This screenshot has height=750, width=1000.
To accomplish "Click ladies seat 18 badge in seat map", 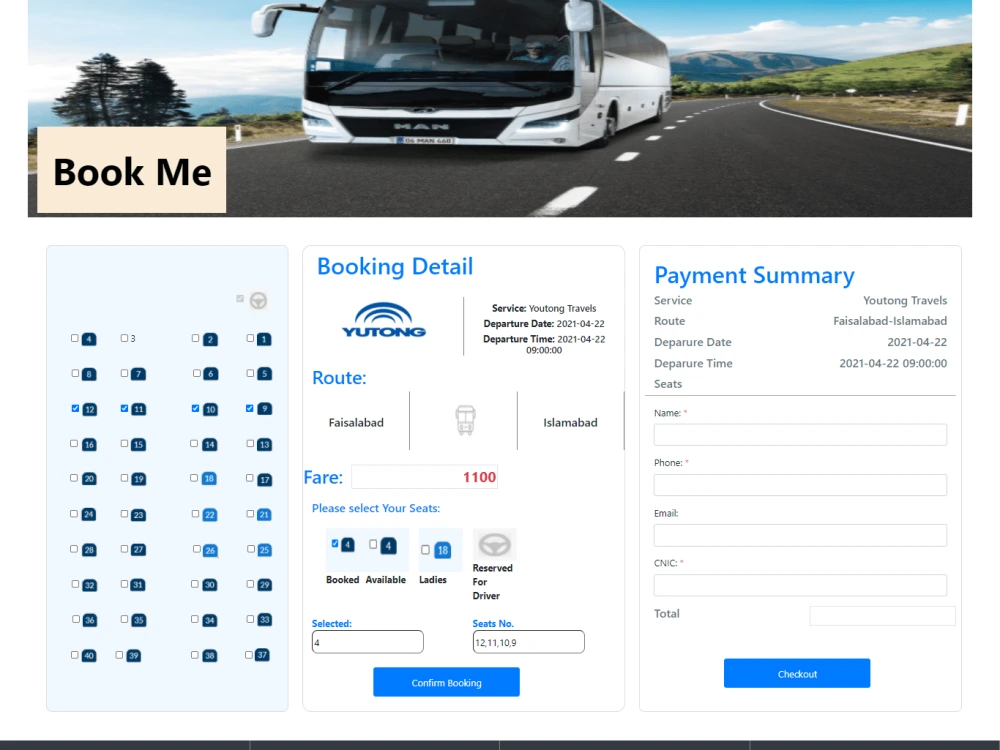I will point(209,479).
